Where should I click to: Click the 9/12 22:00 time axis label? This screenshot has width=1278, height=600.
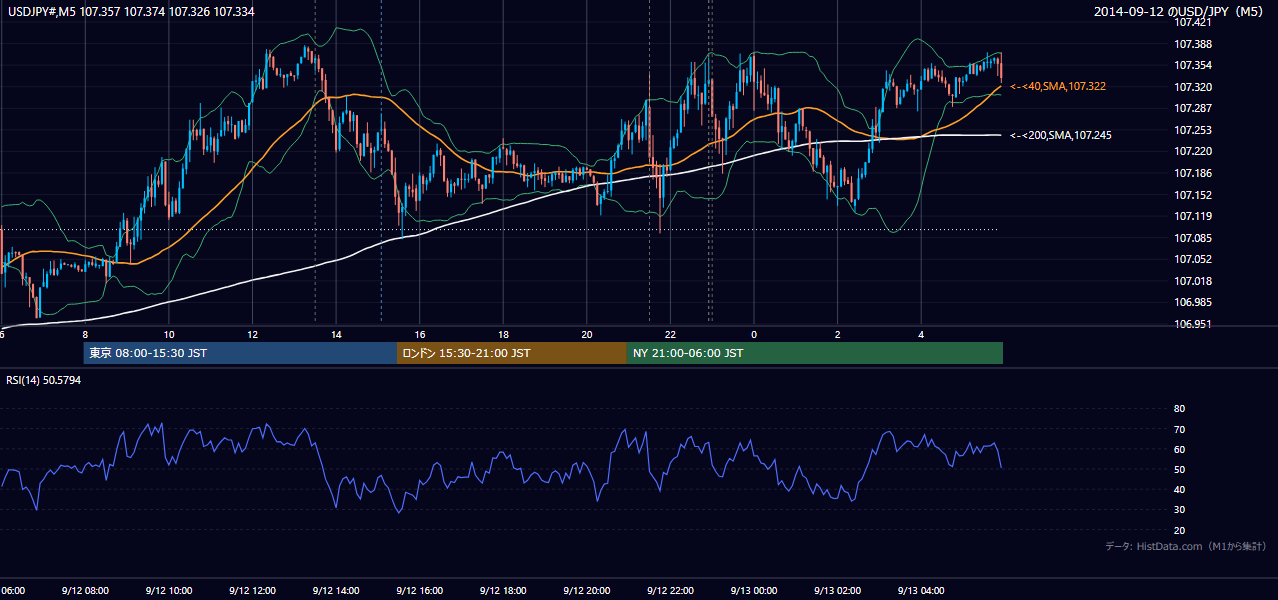pos(670,591)
